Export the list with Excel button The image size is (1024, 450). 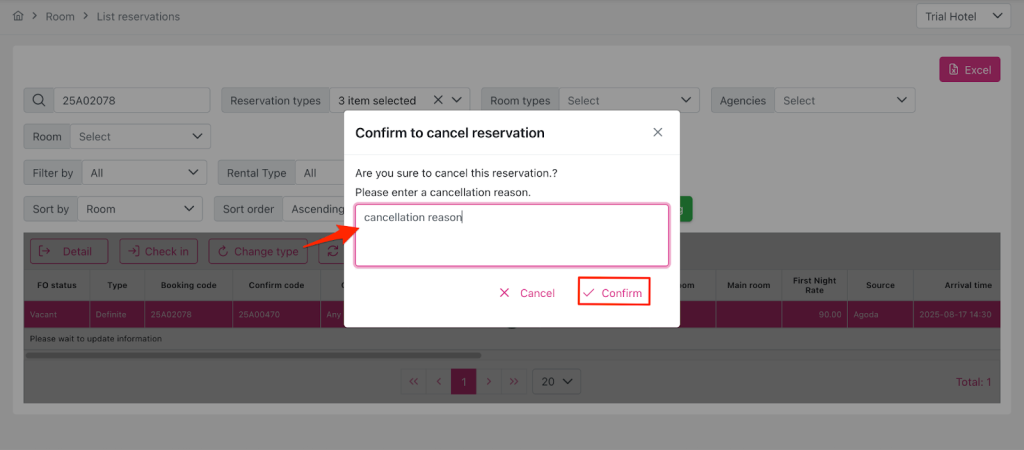pos(969,69)
